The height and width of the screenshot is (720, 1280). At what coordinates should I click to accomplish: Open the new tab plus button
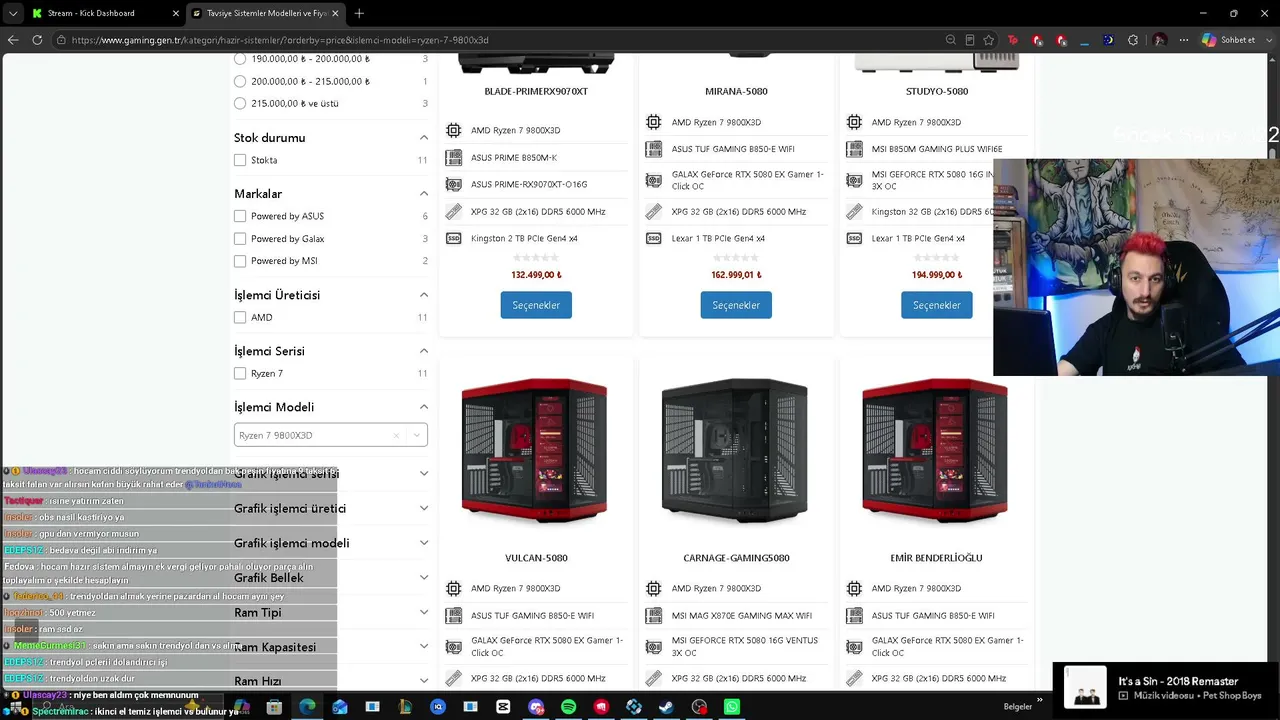359,13
